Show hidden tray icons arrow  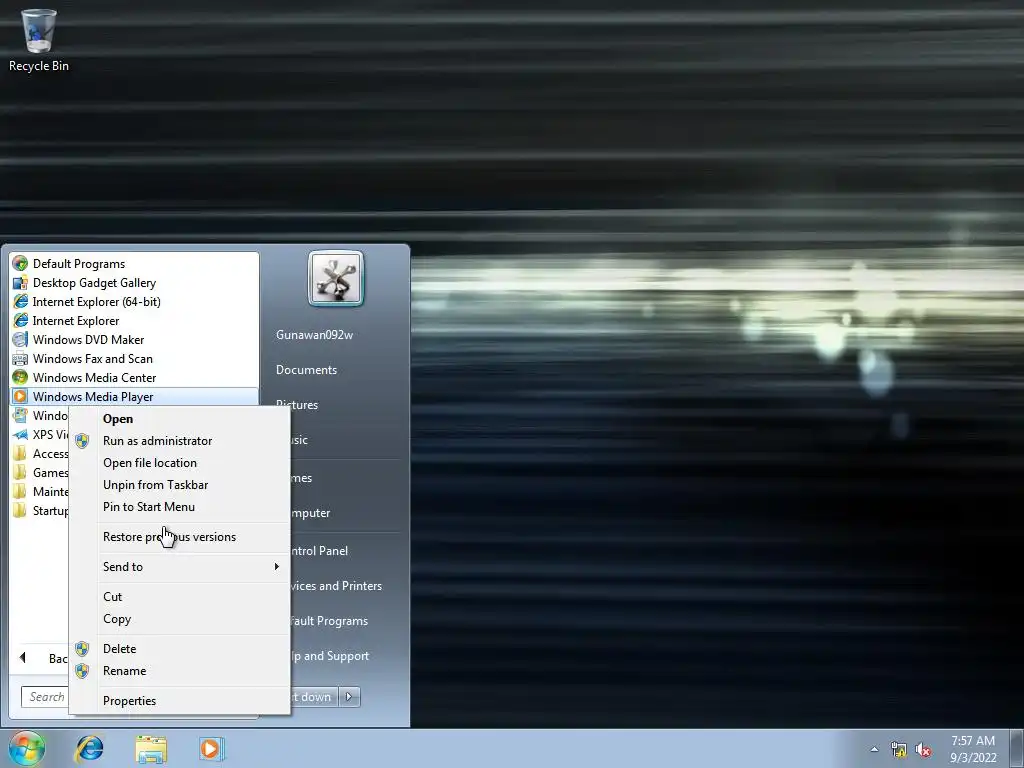point(874,749)
